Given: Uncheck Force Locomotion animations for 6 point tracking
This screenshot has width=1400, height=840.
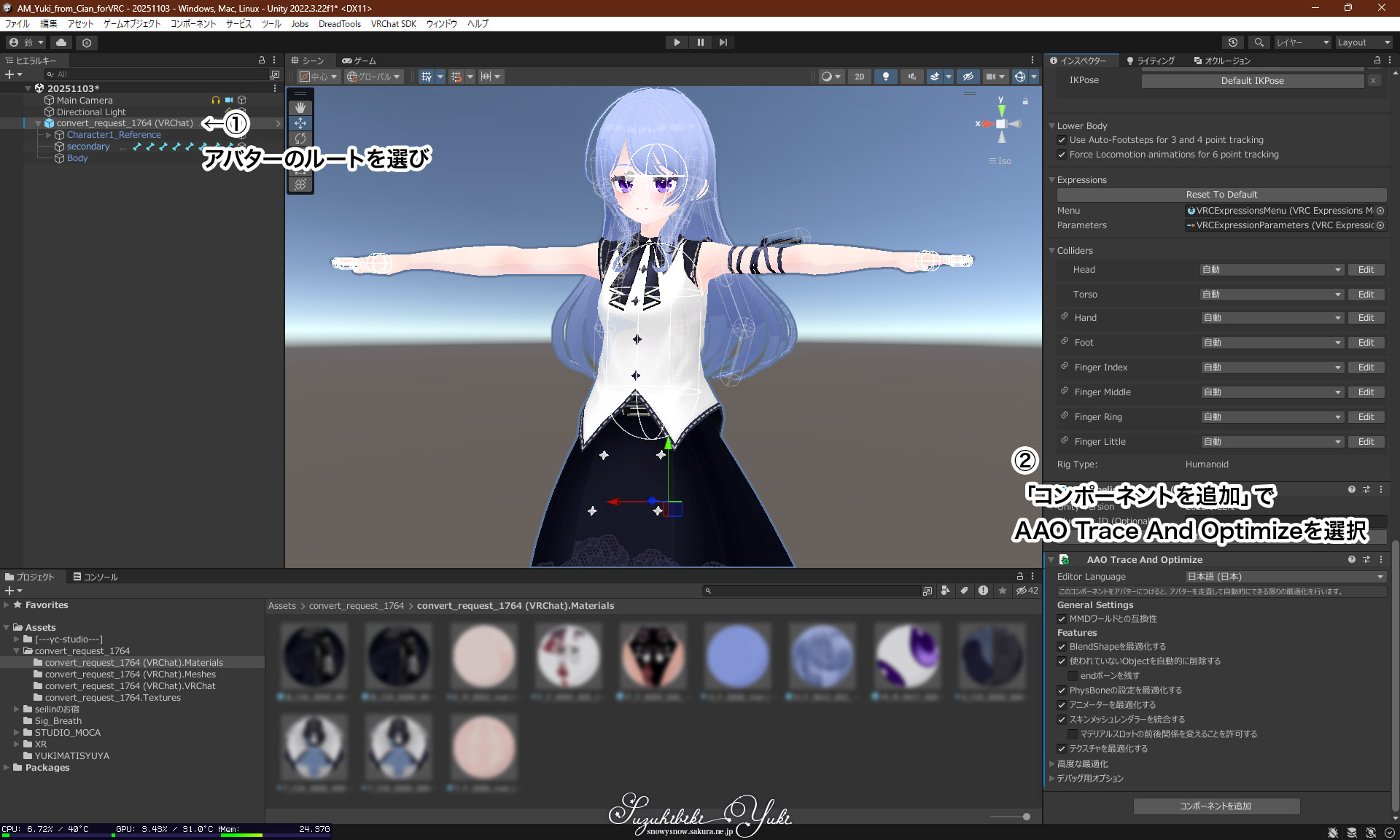Looking at the screenshot, I should click(x=1062, y=155).
